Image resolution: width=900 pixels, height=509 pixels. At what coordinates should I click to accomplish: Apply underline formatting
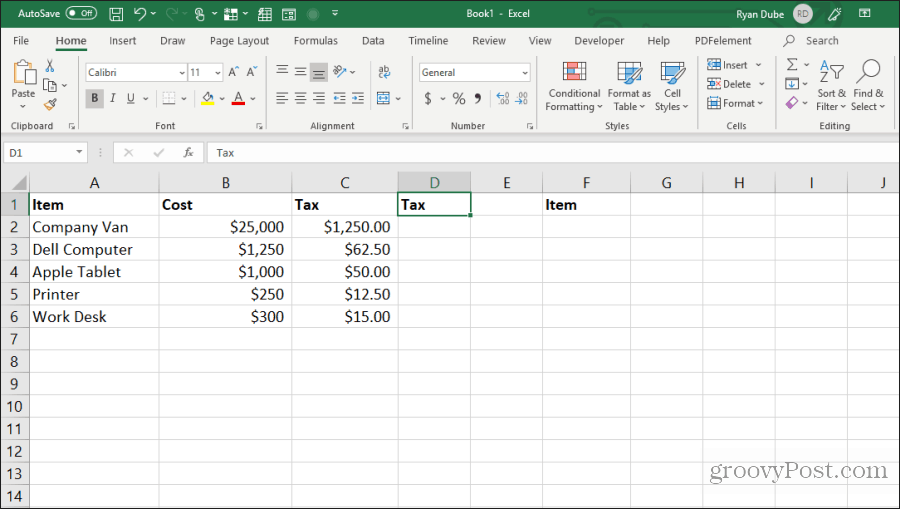point(131,98)
